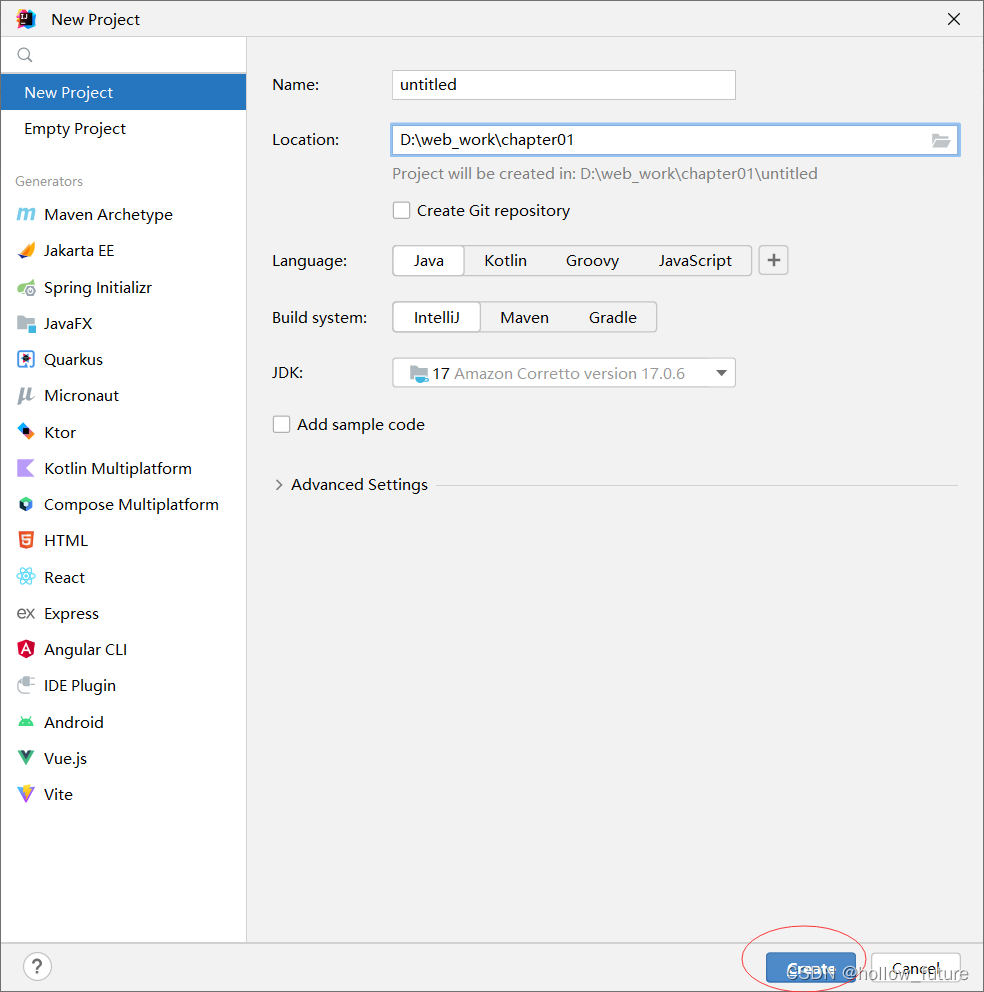
Task: Click the Angular CLI label text
Action: pyautogui.click(x=85, y=650)
